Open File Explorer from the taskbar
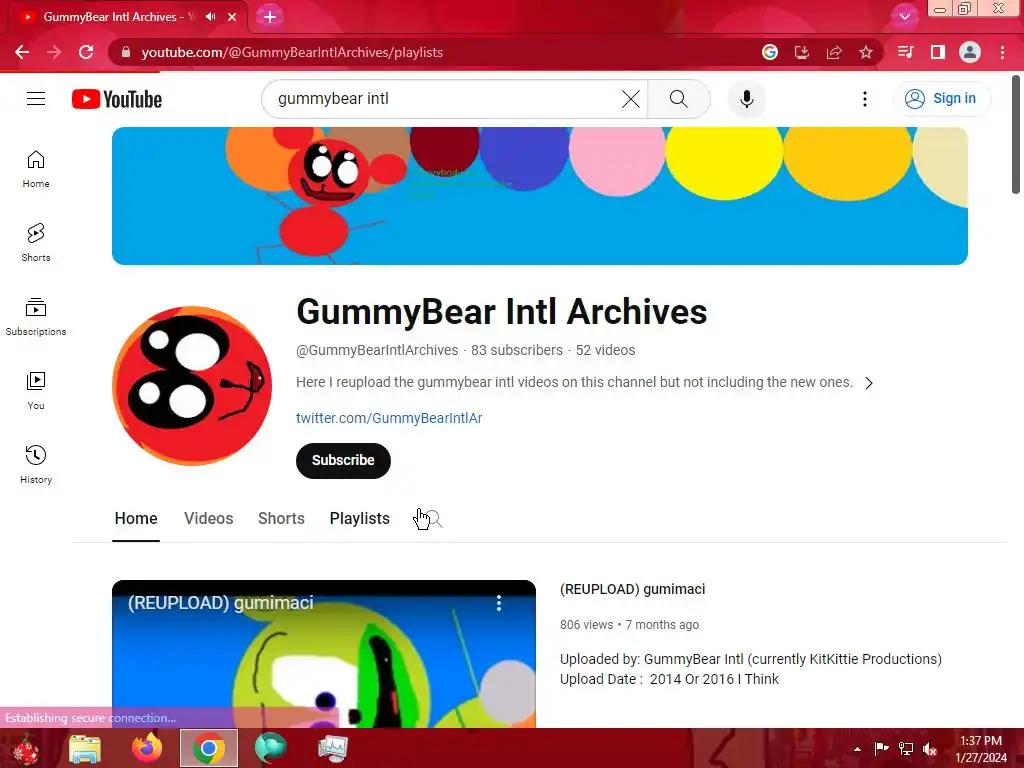This screenshot has height=768, width=1024. click(85, 748)
